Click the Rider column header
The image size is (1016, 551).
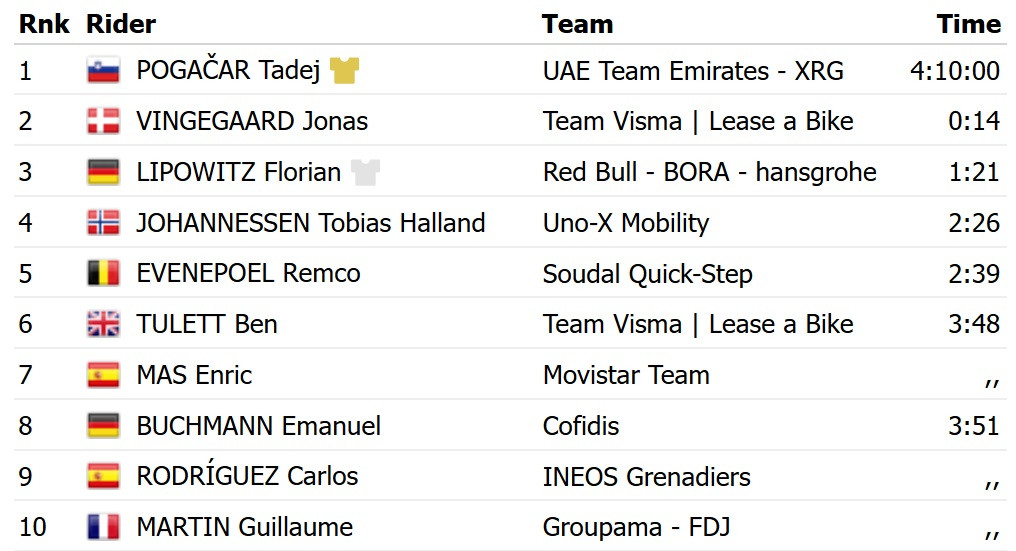(121, 24)
